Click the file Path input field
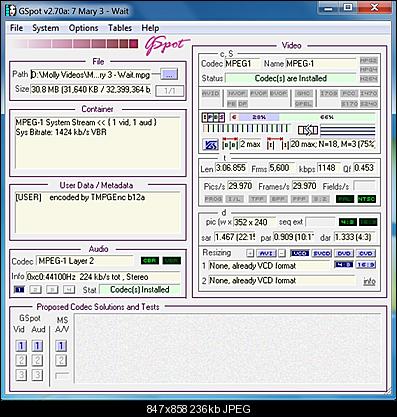397x417 pixels. coord(91,74)
